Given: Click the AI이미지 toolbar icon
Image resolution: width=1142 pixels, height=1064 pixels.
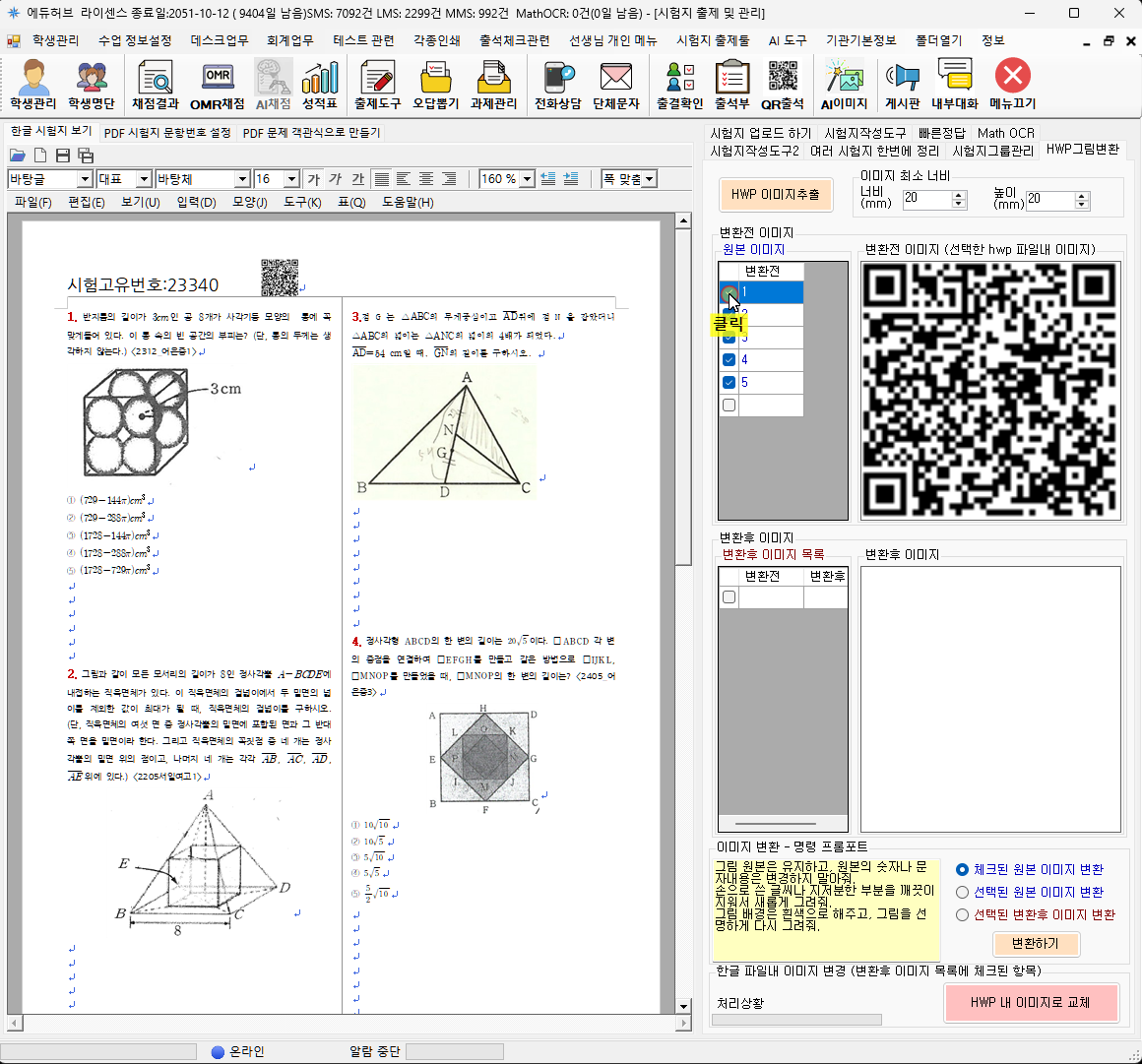Looking at the screenshot, I should (844, 84).
